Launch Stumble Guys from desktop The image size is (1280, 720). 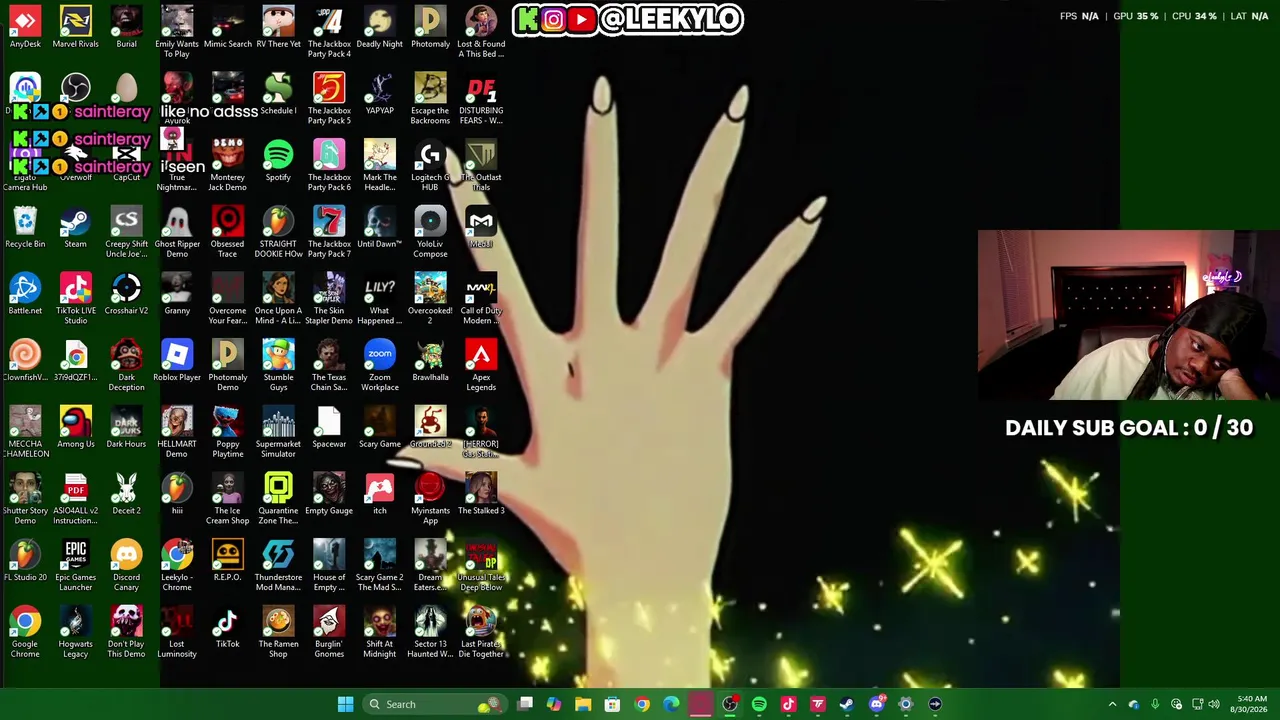[278, 366]
